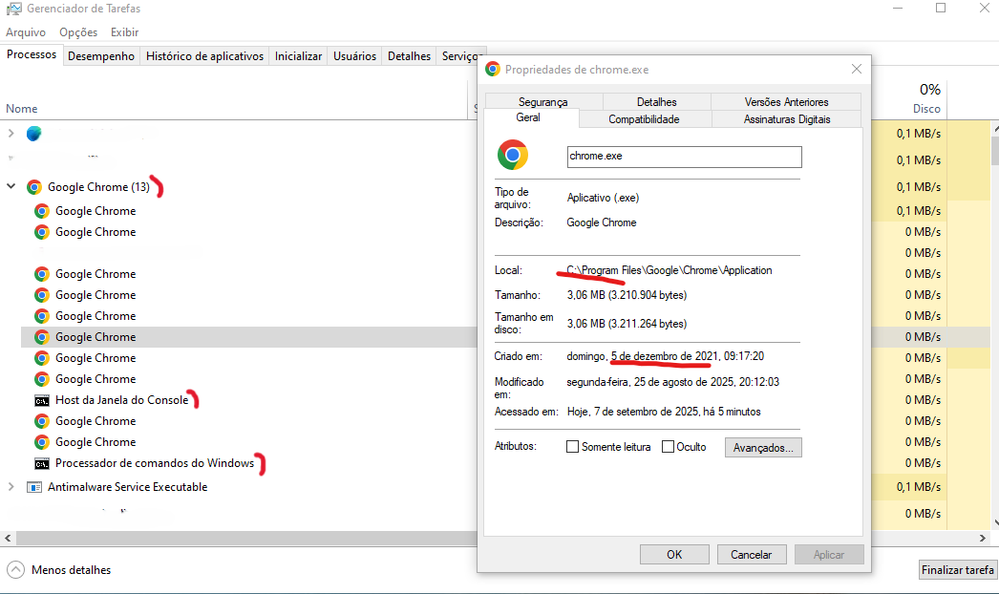This screenshot has width=999, height=594.
Task: Open the Opções menu
Action: pyautogui.click(x=78, y=32)
